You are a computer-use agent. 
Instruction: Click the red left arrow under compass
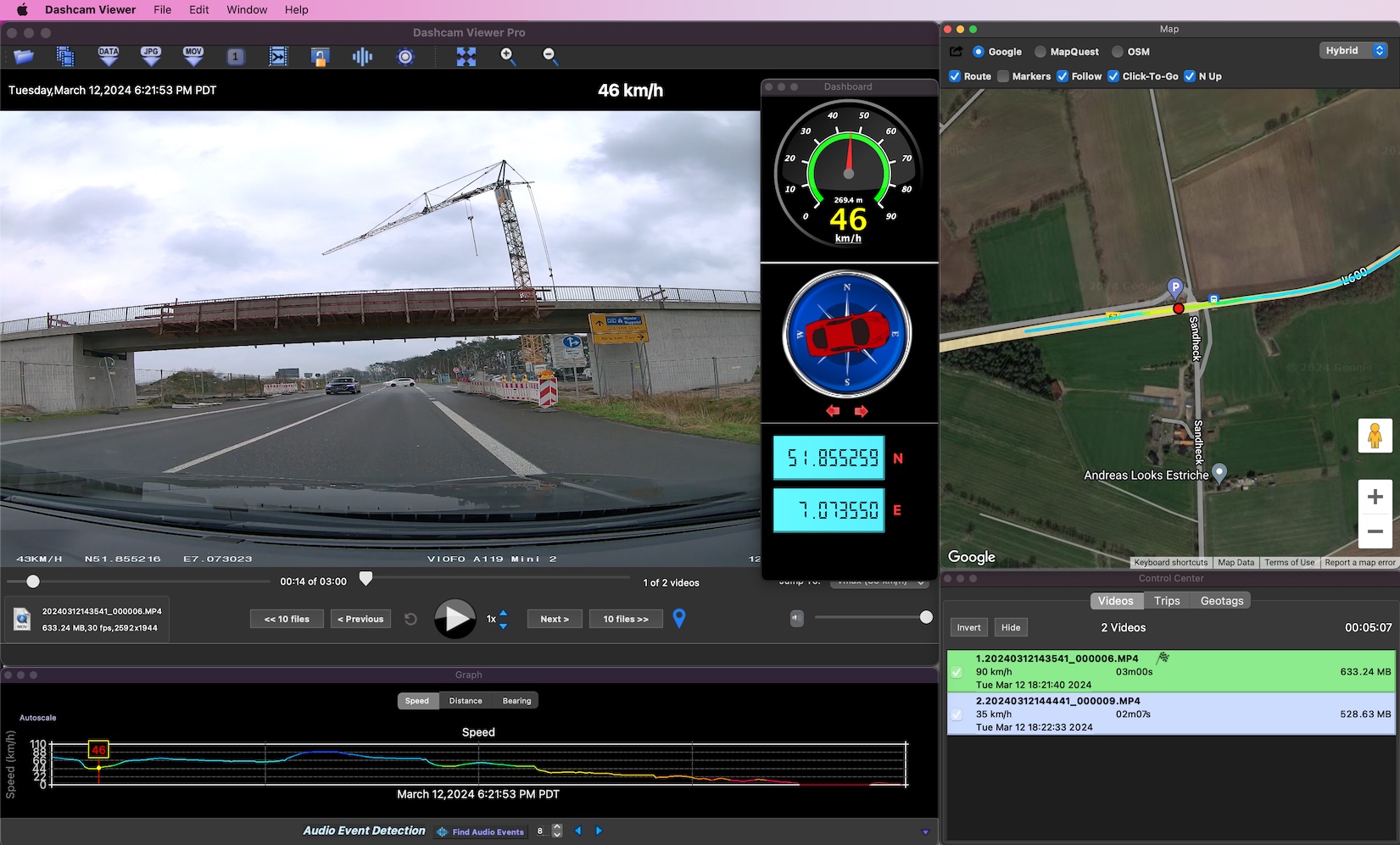point(833,411)
